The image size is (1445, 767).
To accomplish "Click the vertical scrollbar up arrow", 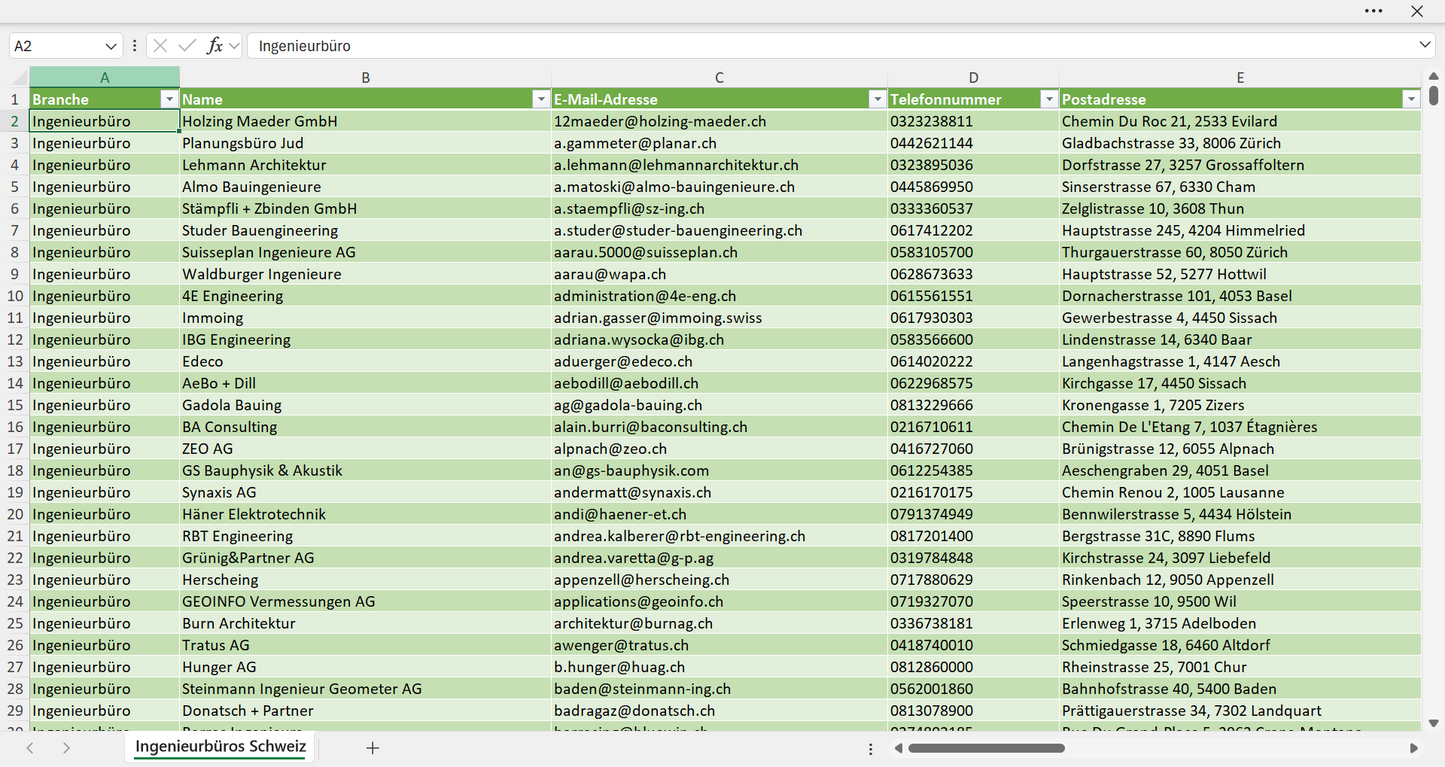I will (1434, 77).
